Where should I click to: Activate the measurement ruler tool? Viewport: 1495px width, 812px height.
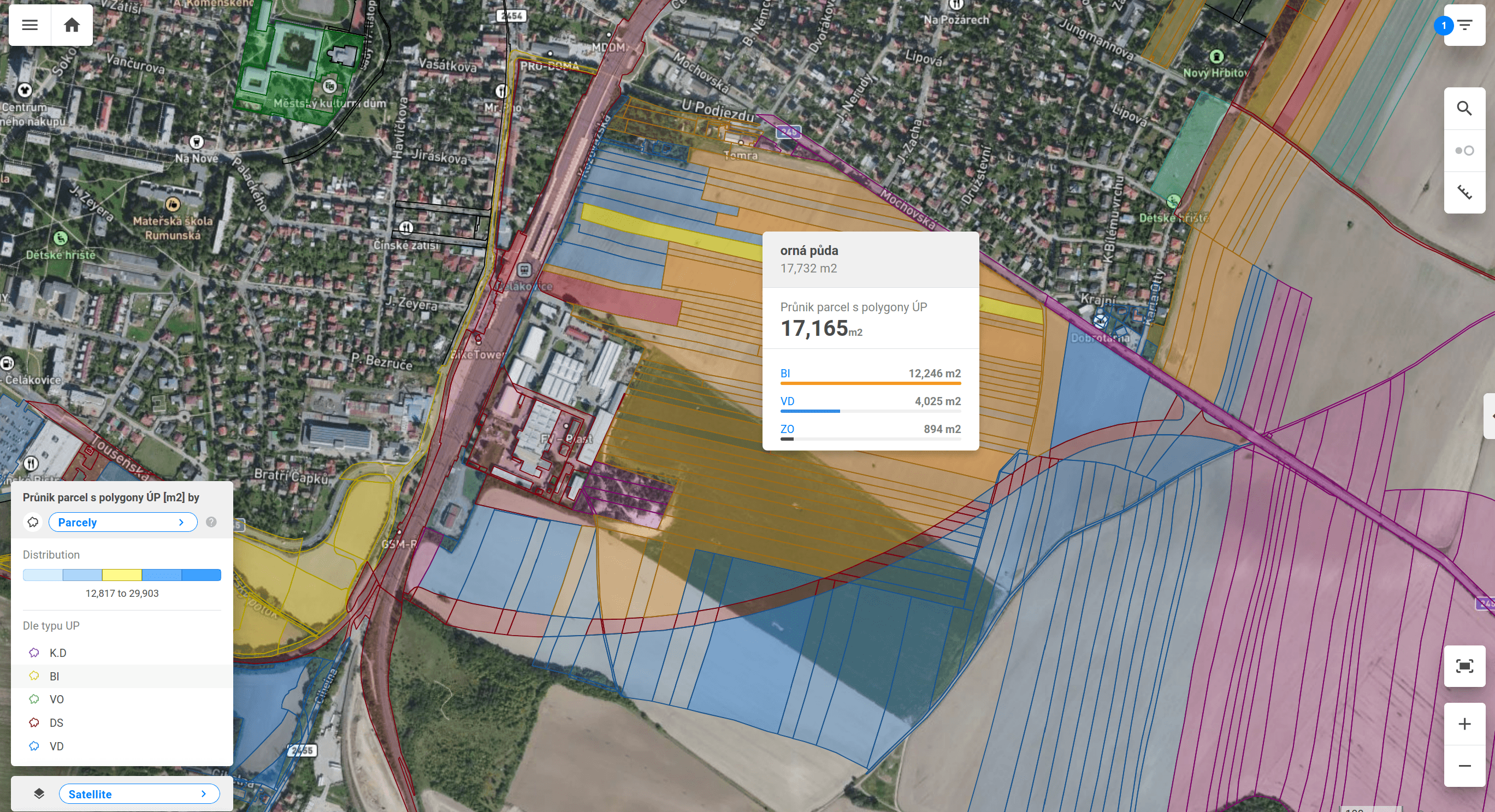(x=1465, y=192)
